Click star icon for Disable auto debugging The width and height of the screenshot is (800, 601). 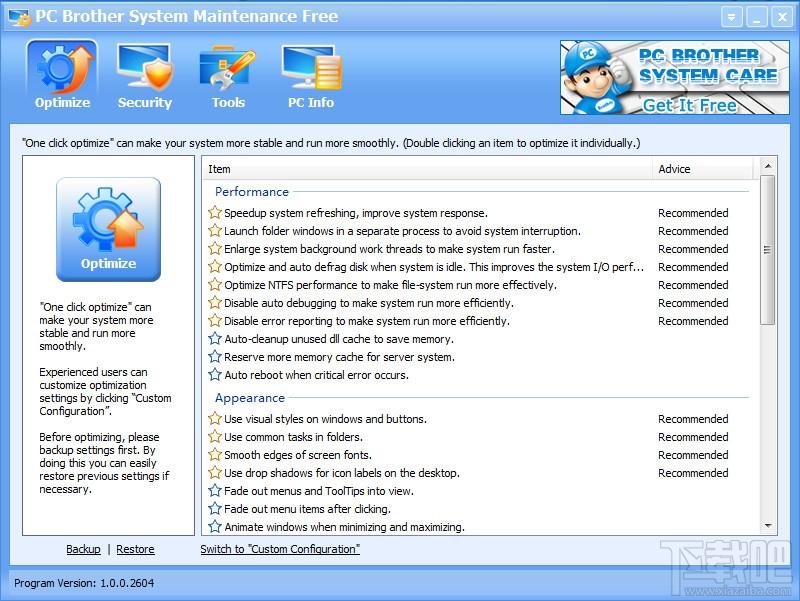(215, 303)
